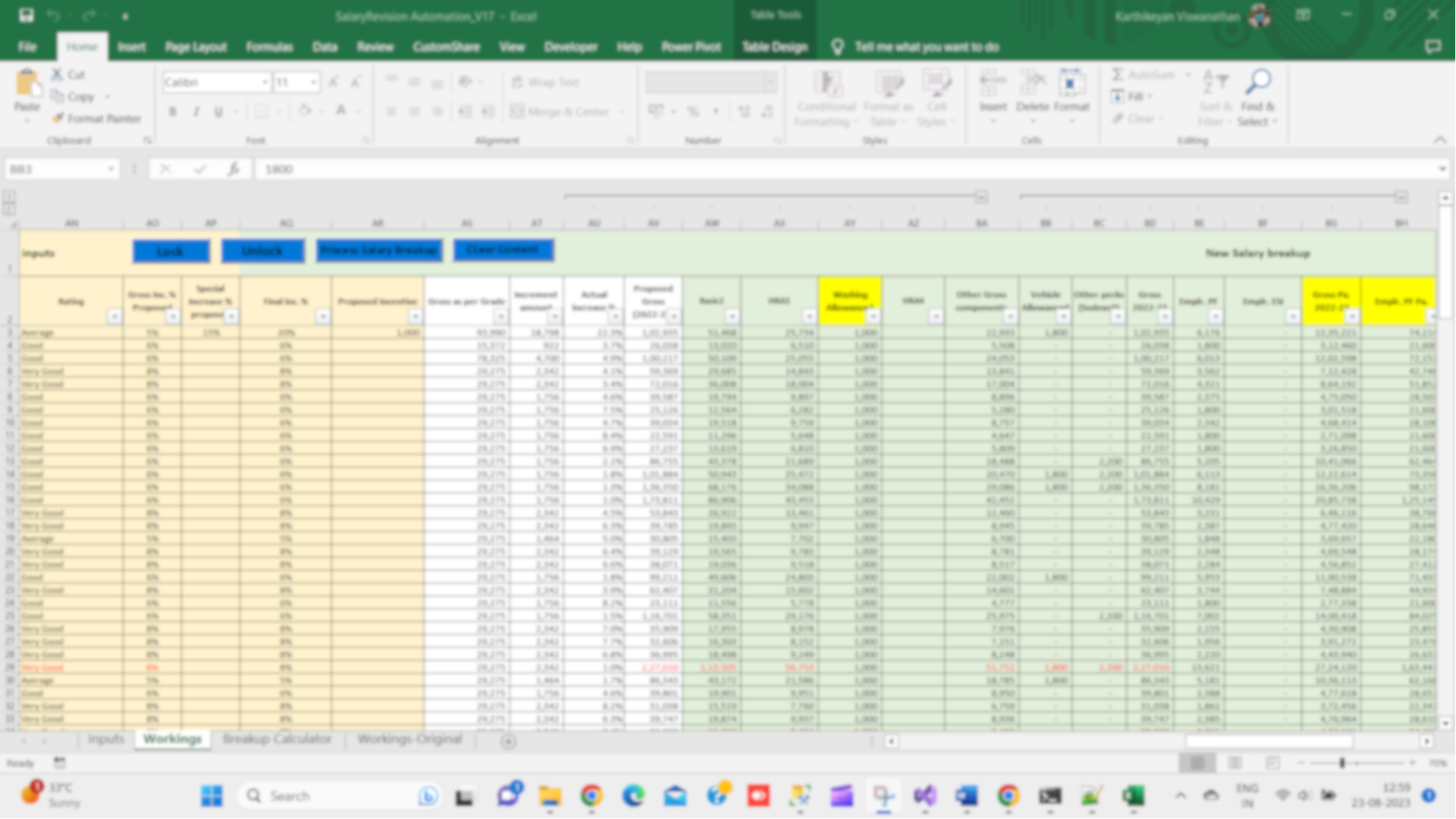Toggle Italic formatting button

coord(196,111)
